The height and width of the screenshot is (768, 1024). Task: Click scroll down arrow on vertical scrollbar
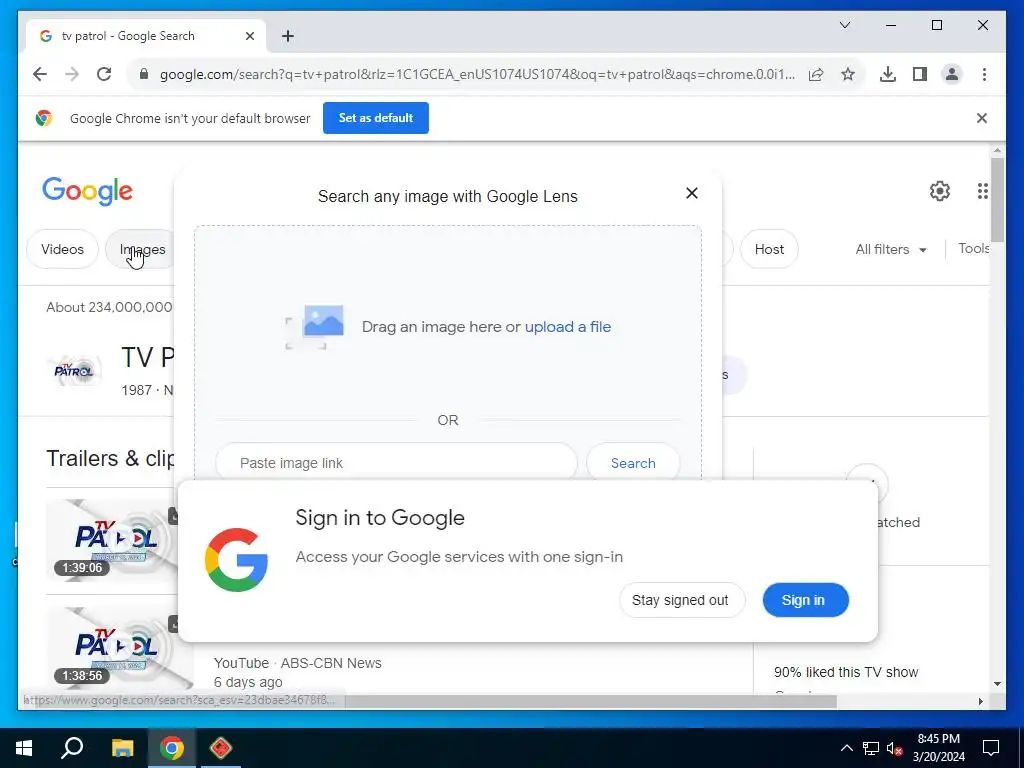point(997,684)
